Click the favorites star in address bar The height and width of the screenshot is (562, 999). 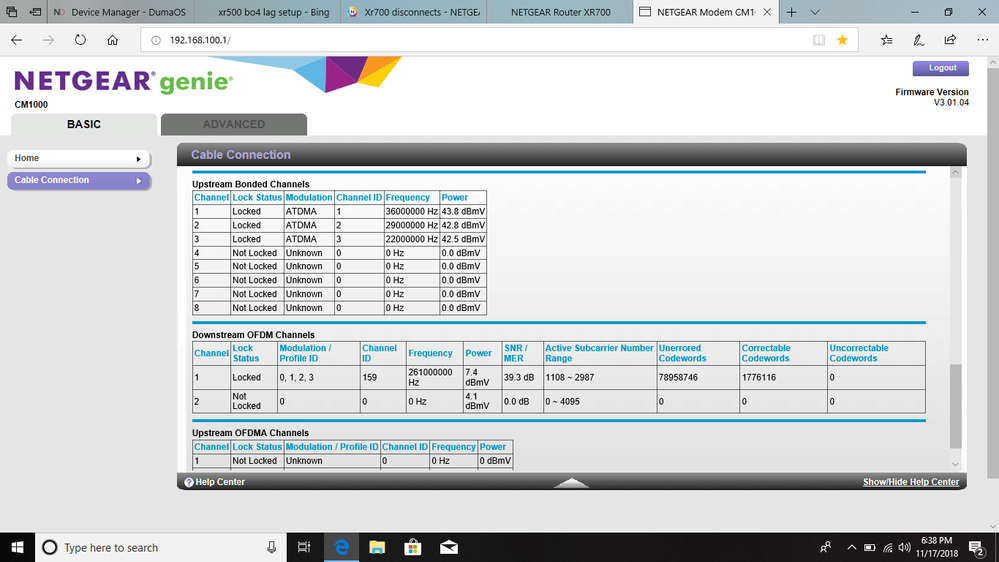click(842, 40)
